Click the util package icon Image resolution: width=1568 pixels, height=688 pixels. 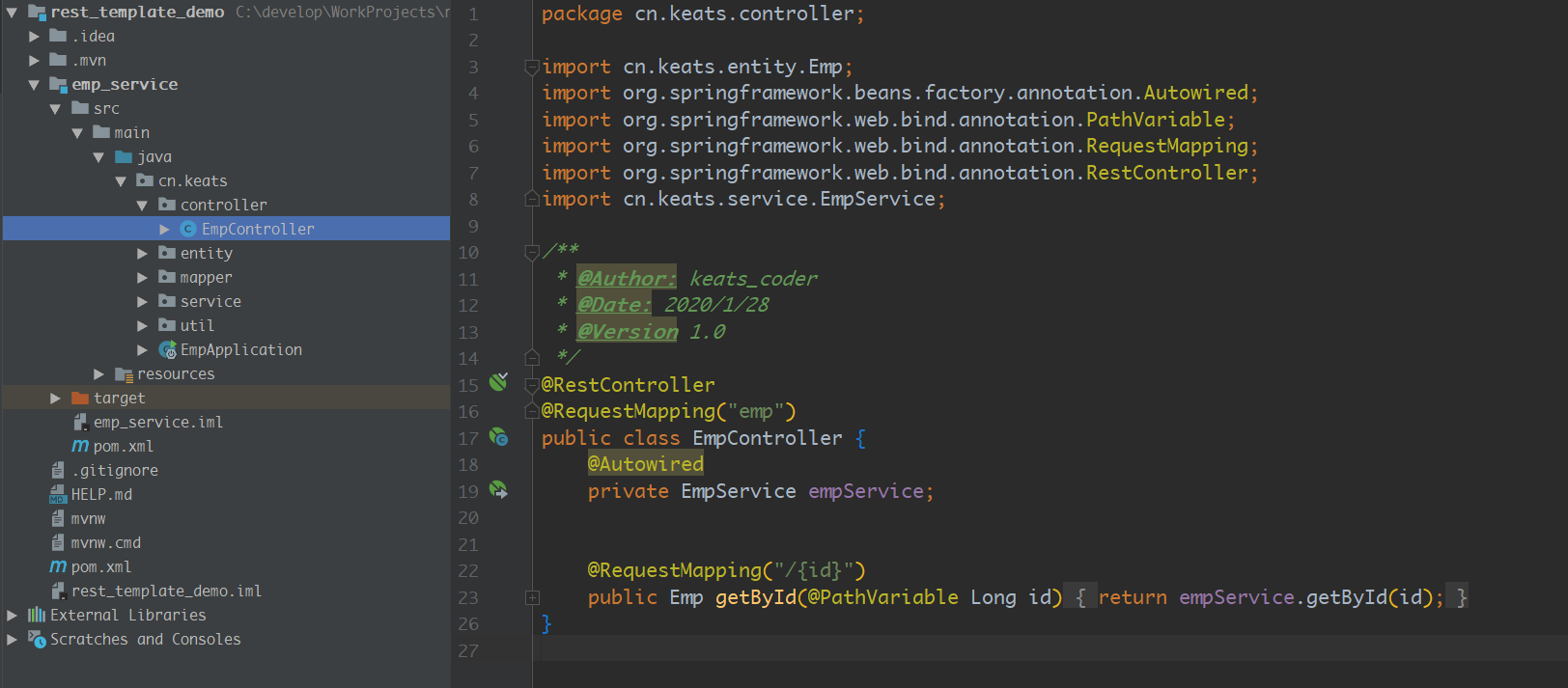(167, 325)
